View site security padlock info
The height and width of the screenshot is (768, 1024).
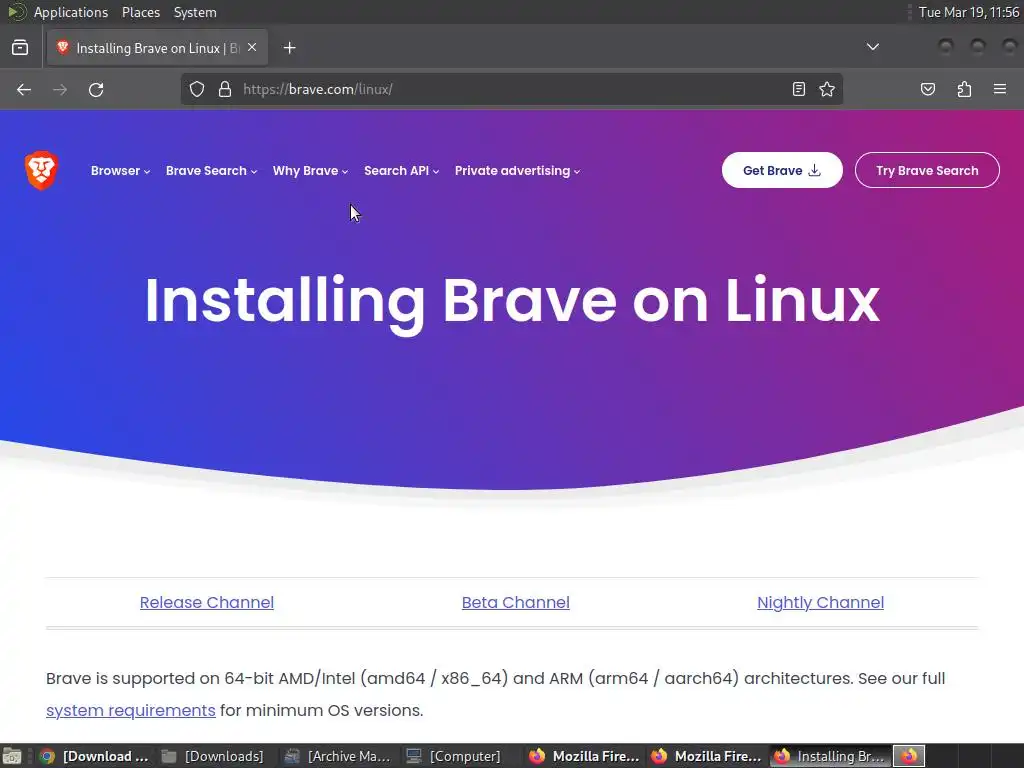point(225,89)
